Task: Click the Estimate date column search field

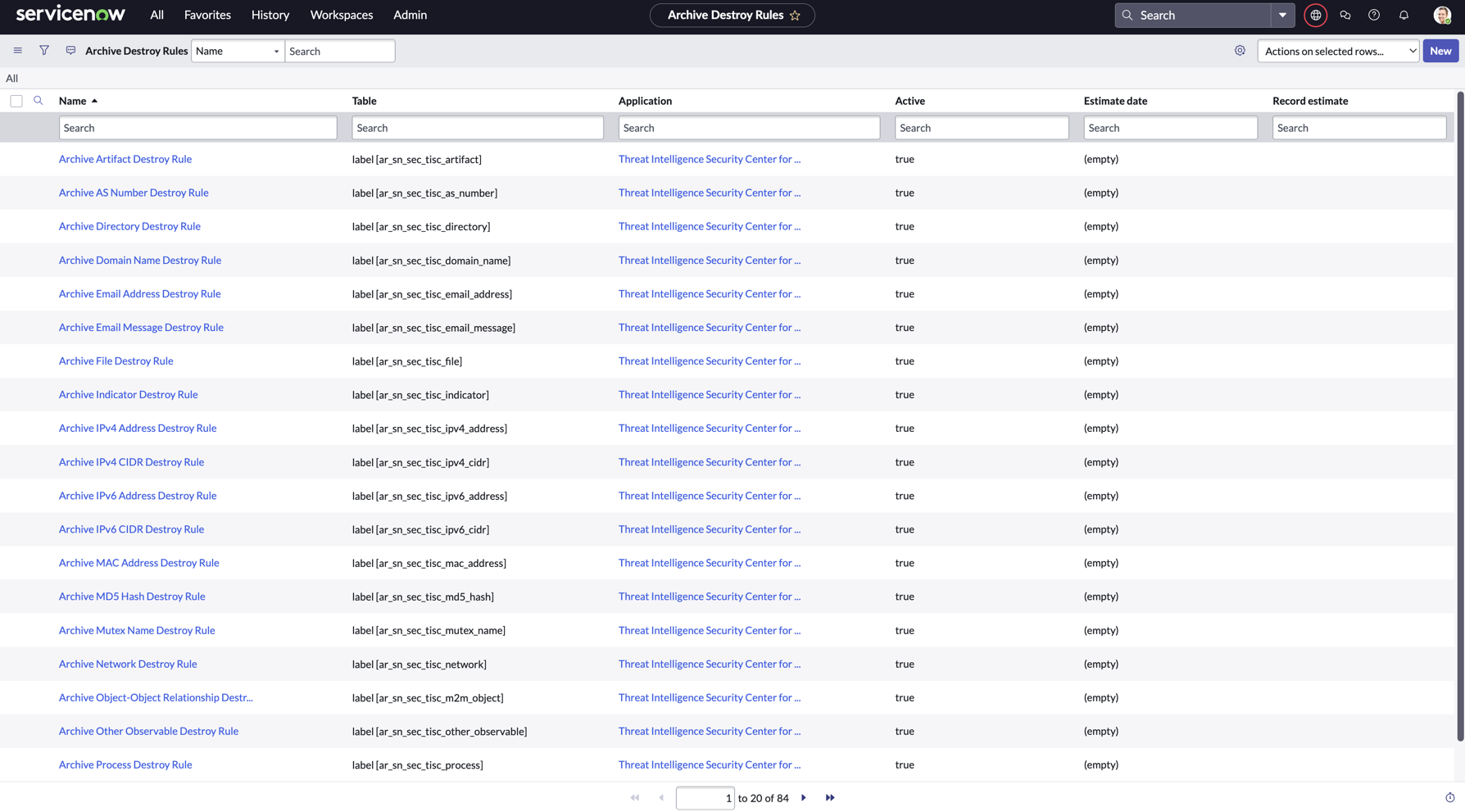Action: click(x=1170, y=128)
